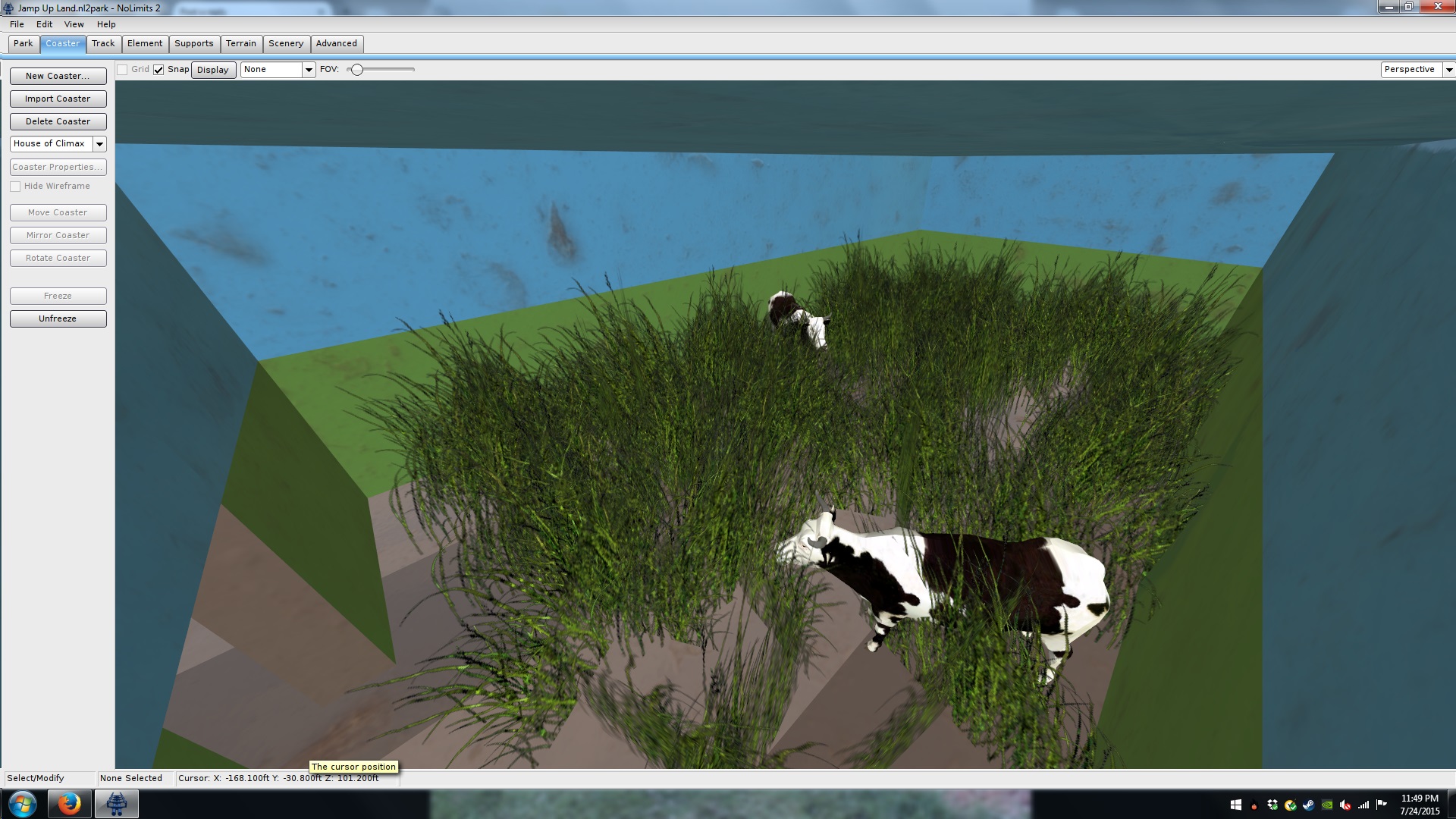Uncheck the Snap checkbox
The height and width of the screenshot is (819, 1456).
pos(158,70)
